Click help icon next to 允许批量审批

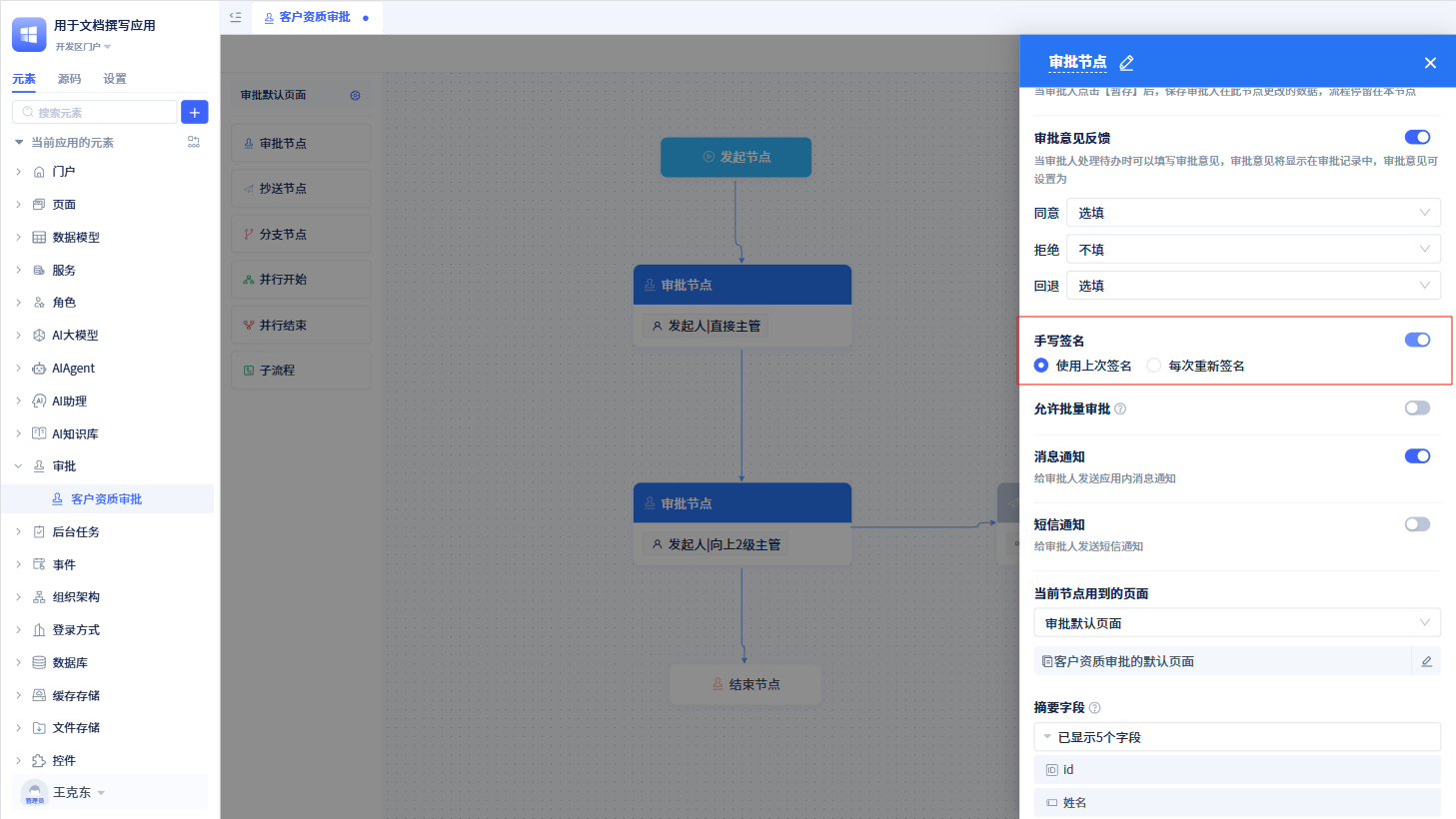(1120, 409)
